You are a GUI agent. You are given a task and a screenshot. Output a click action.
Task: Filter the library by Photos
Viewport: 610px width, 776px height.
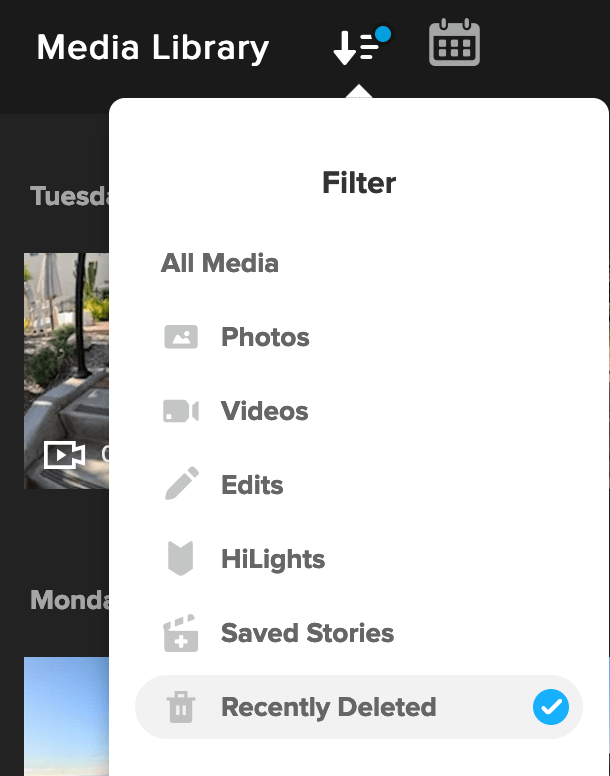tap(265, 337)
